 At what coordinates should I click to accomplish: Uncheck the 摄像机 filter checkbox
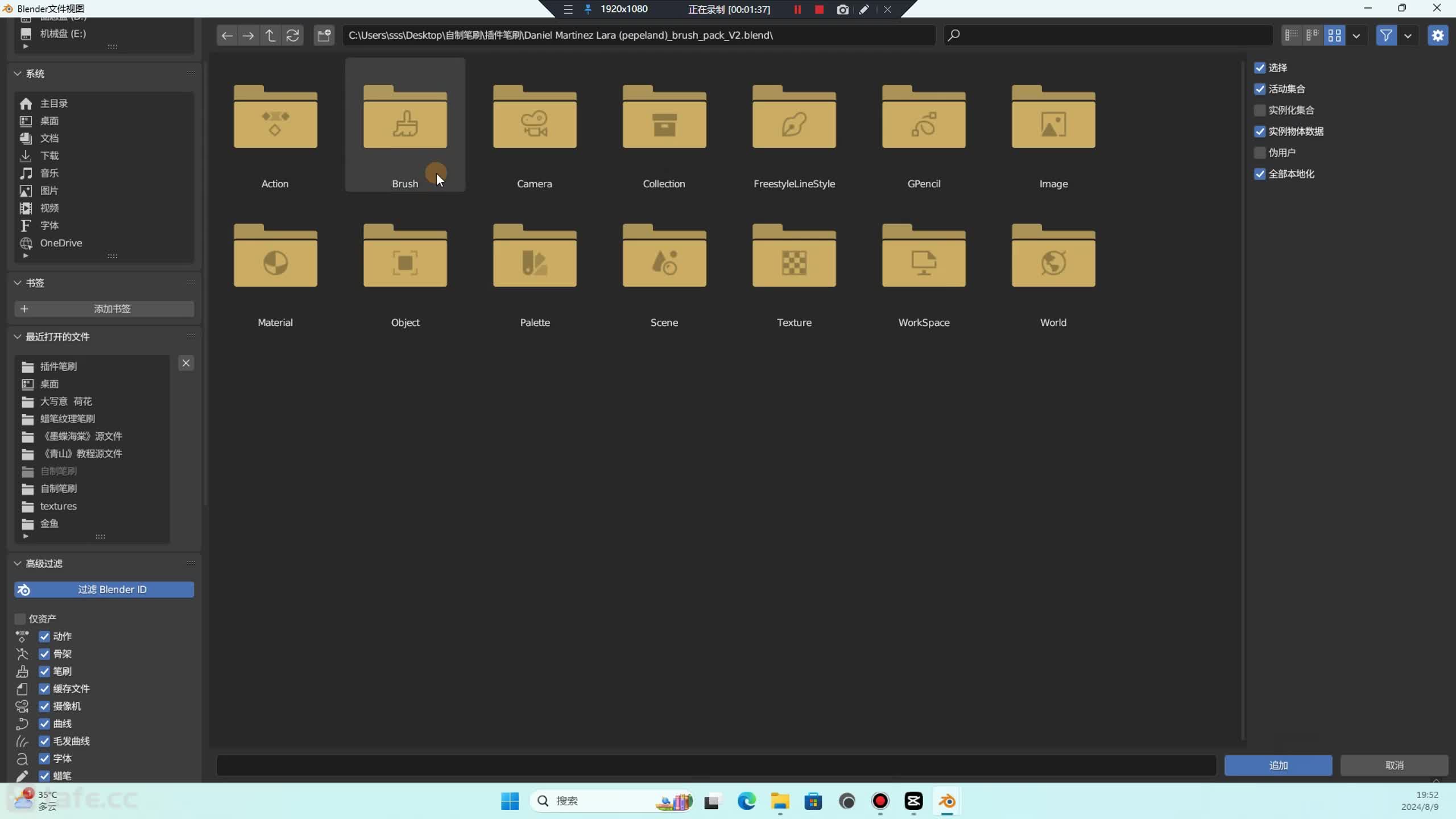[44, 706]
